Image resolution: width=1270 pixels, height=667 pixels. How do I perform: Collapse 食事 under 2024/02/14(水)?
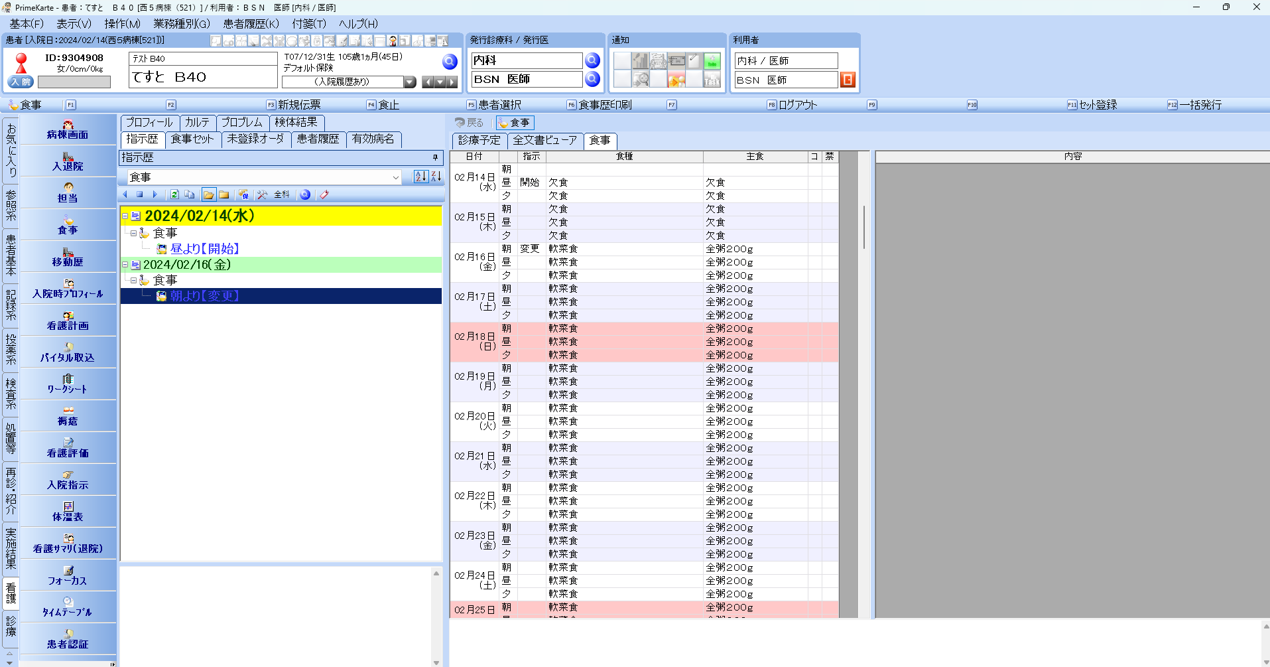133,233
